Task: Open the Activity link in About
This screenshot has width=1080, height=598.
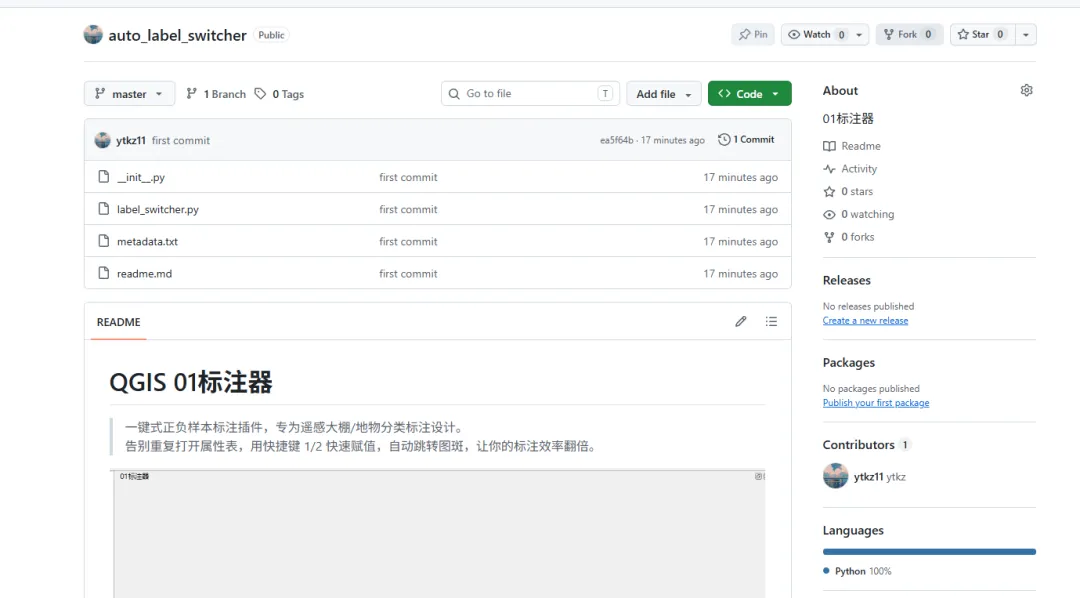Action: (x=850, y=169)
